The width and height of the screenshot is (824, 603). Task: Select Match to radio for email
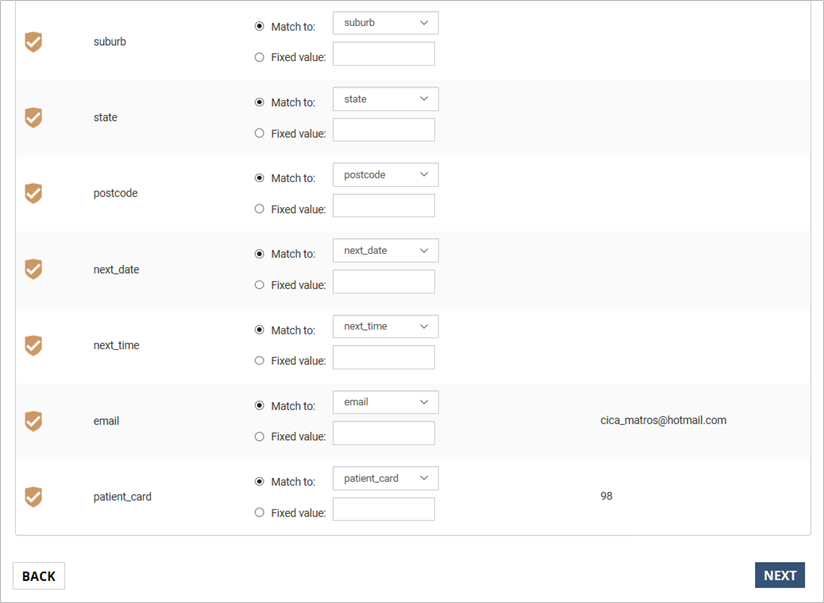pos(259,405)
